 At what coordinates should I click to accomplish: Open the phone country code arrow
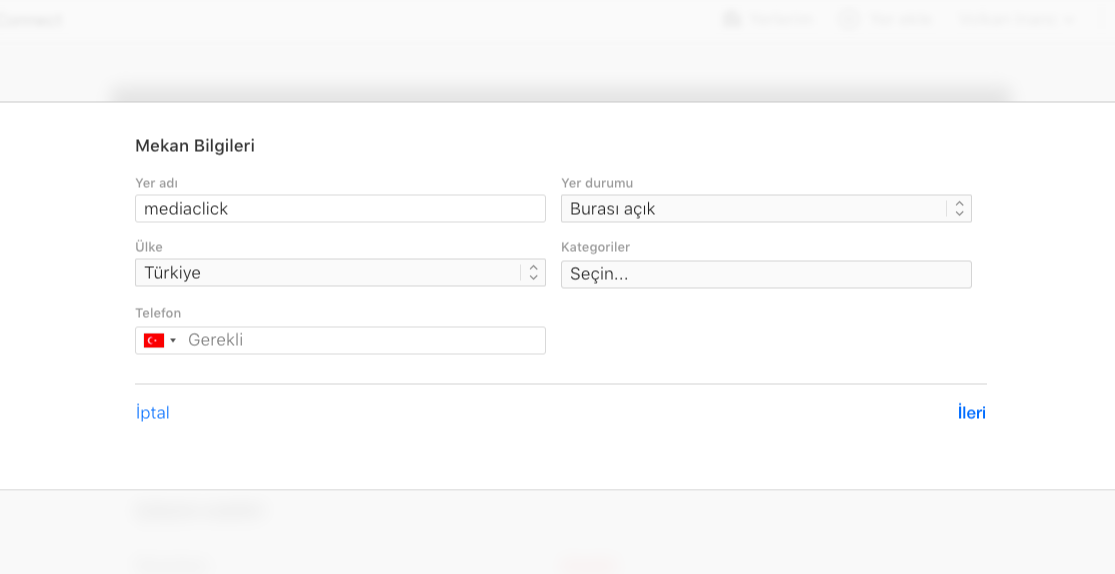pos(173,341)
